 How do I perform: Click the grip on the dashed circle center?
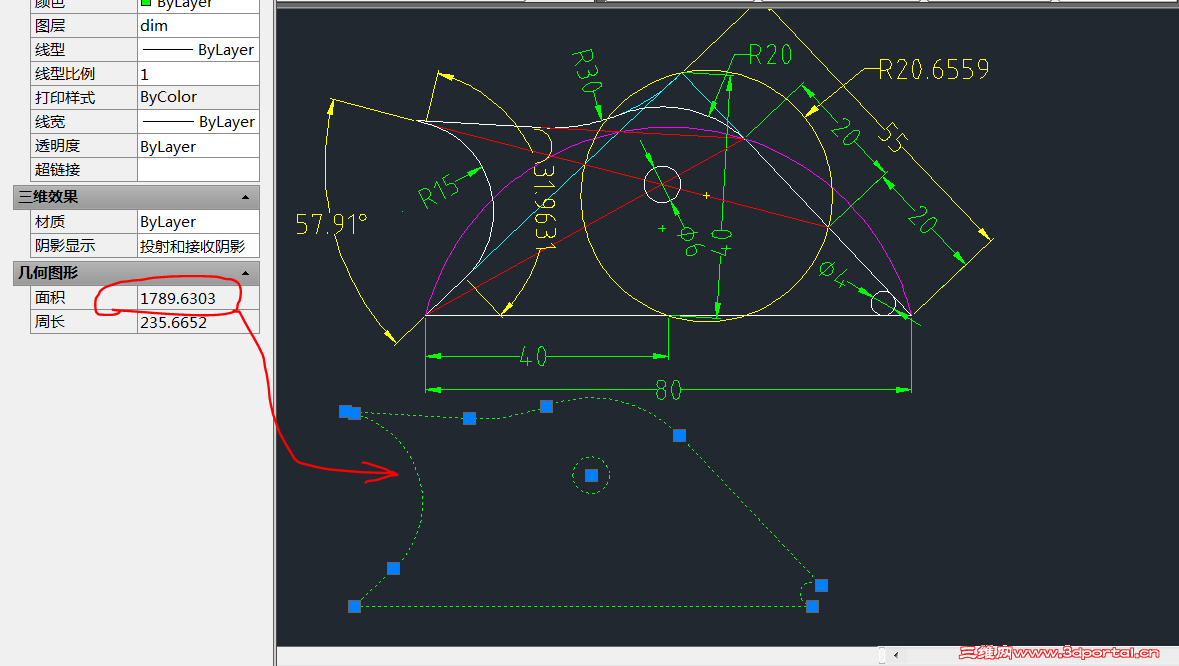[x=591, y=475]
